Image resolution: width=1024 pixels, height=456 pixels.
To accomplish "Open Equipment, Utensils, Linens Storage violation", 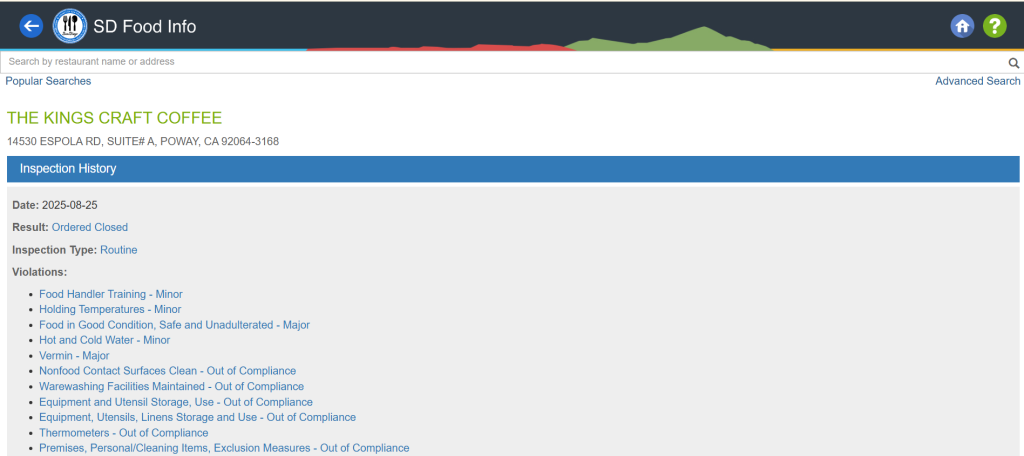I will point(197,417).
